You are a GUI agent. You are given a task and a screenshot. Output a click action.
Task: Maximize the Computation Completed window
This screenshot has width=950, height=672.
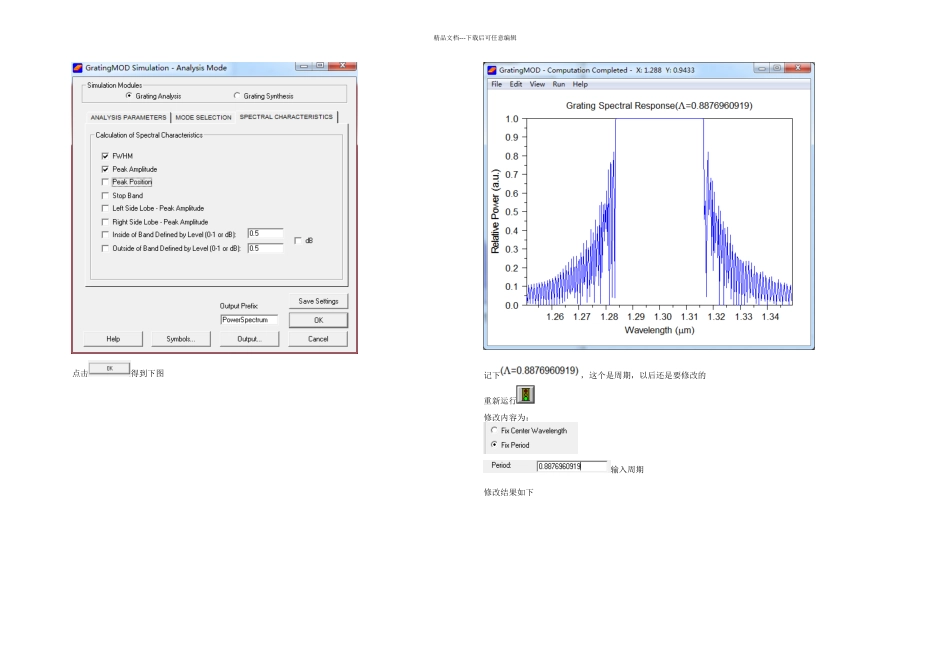coord(776,68)
